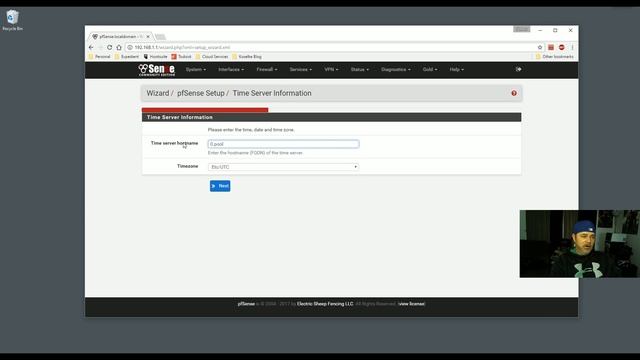Open the Other bookmarks folder
The image size is (640, 360).
(555, 57)
